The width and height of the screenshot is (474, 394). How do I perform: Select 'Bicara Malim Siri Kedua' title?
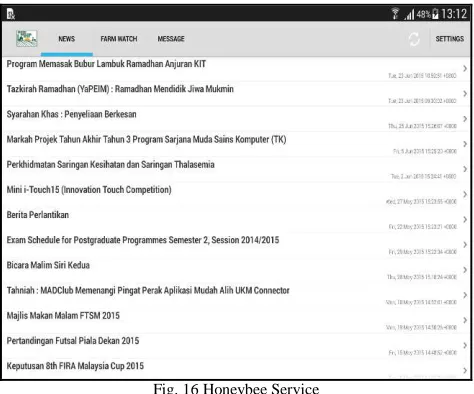click(x=48, y=265)
